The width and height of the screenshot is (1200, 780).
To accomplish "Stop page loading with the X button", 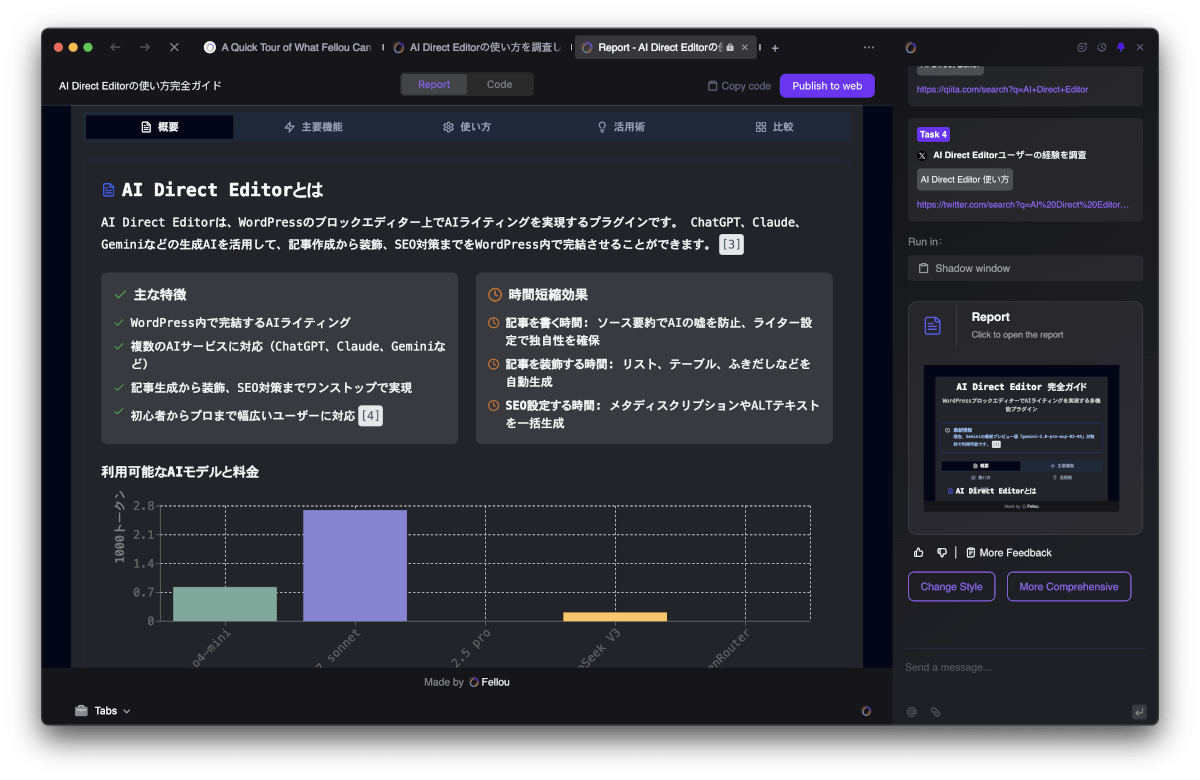I will (x=174, y=47).
